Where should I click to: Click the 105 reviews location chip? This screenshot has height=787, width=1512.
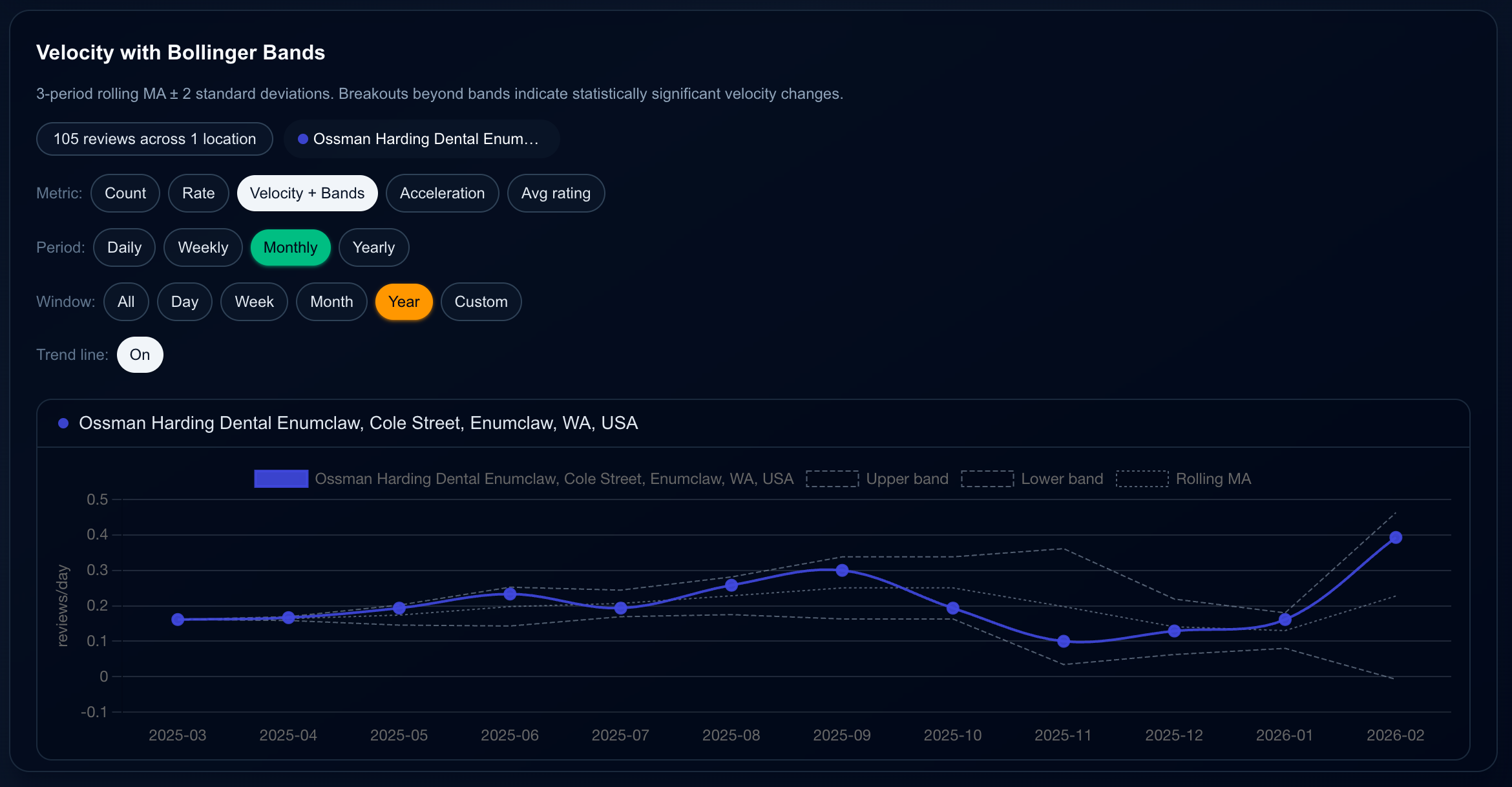[x=154, y=138]
